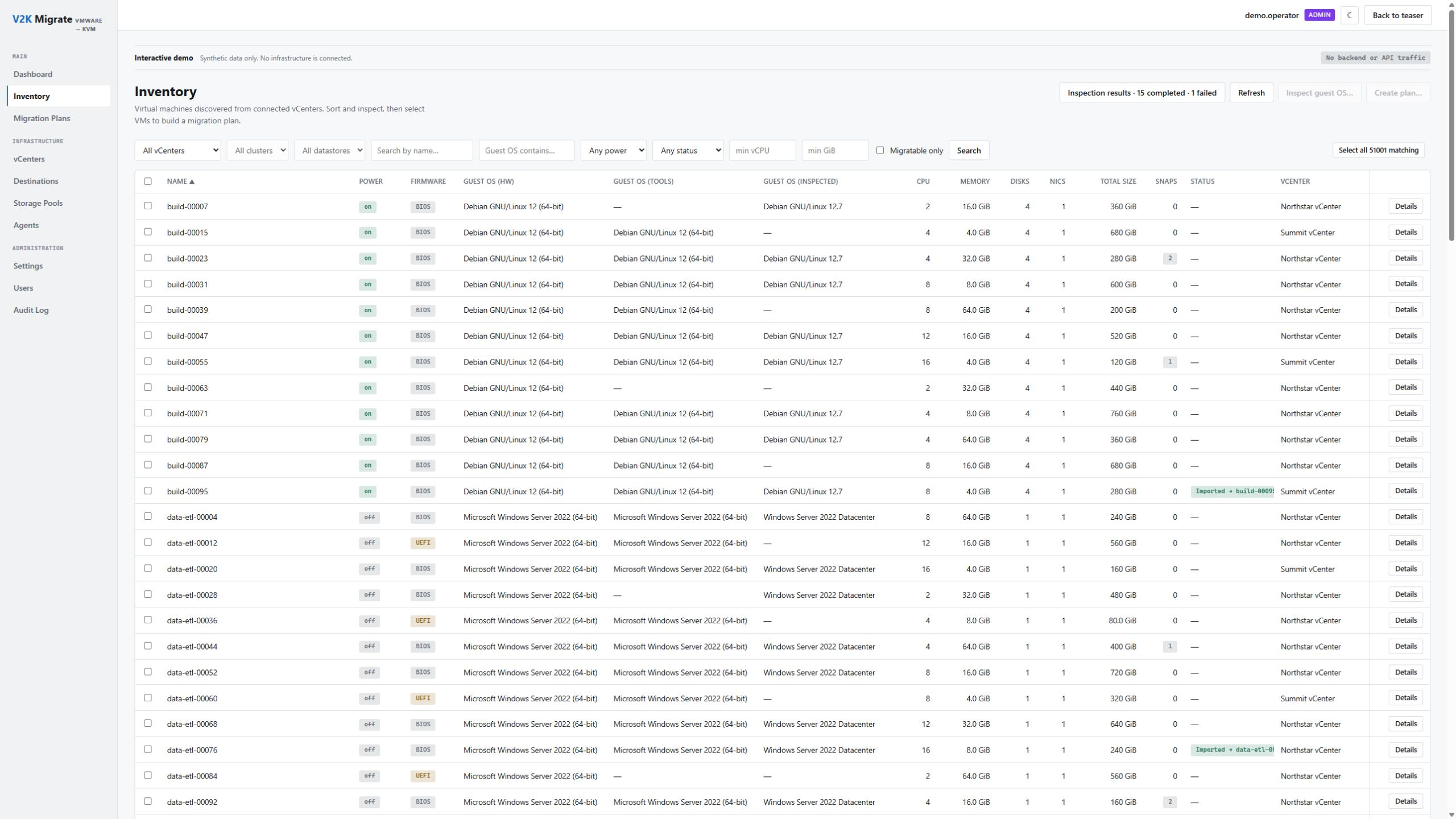This screenshot has width=1456, height=819.
Task: Click the Imported status tag on build-00095
Action: pos(1232,491)
